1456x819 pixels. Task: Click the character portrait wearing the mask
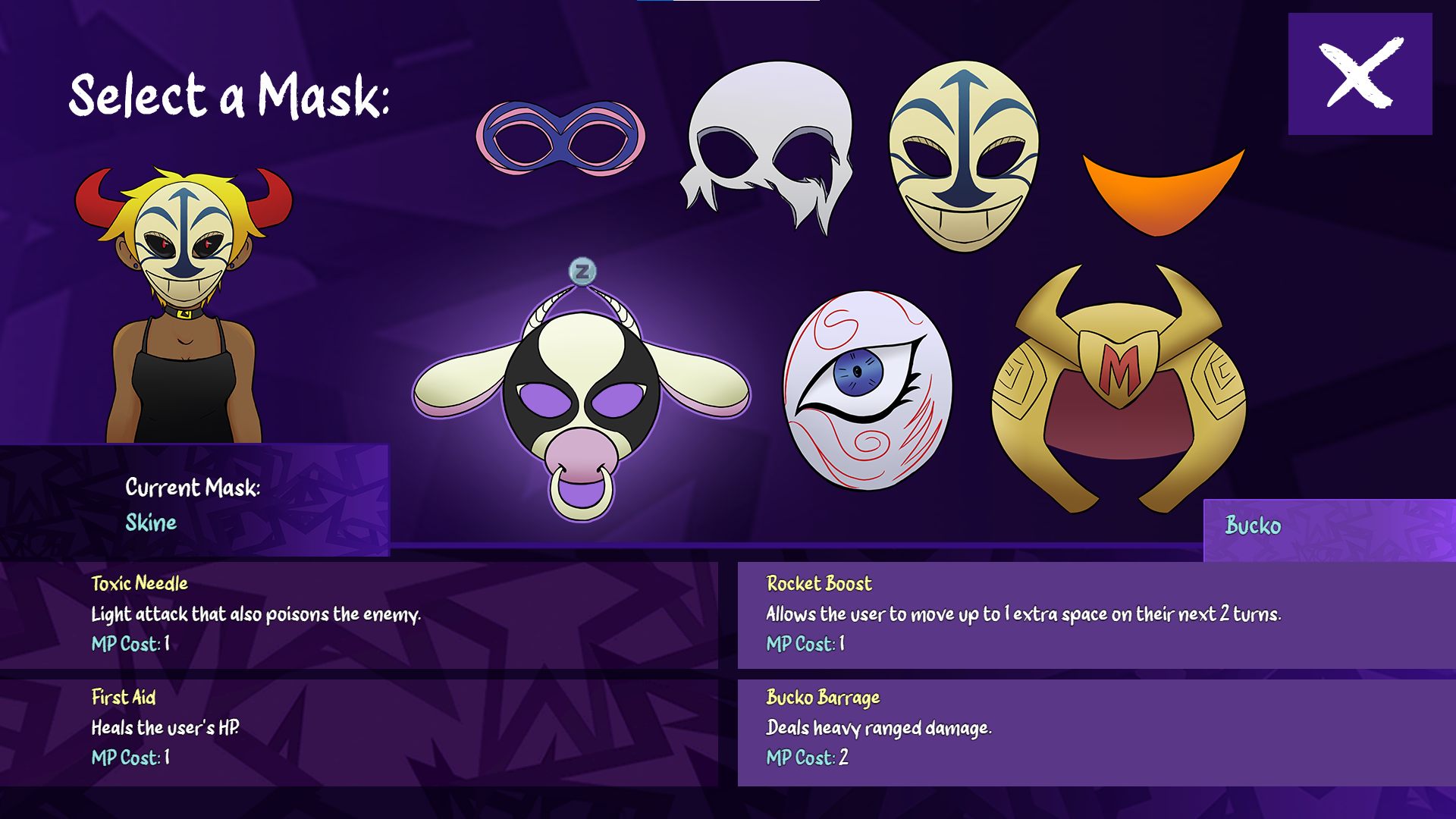[x=184, y=305]
